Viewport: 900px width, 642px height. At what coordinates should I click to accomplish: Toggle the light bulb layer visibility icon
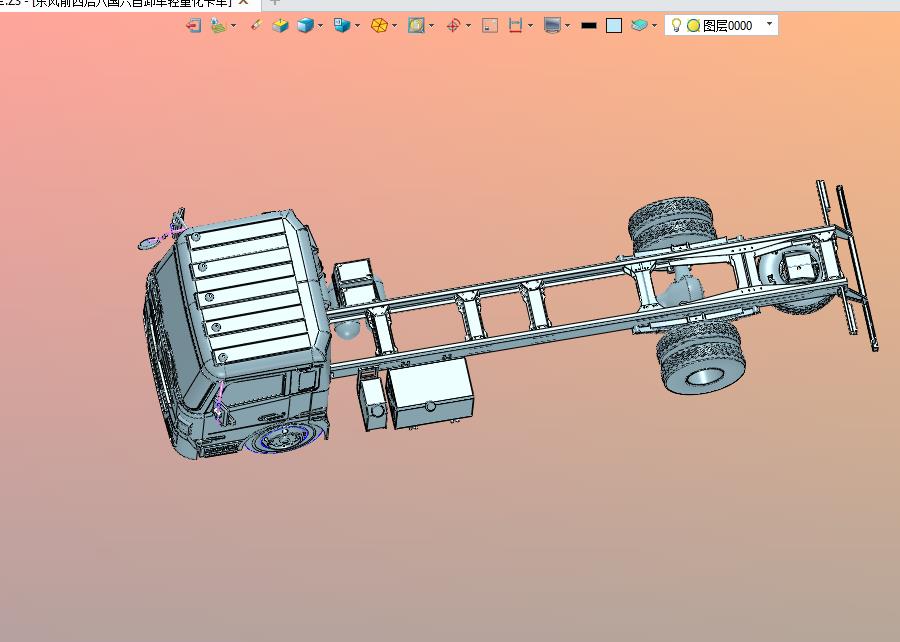677,25
